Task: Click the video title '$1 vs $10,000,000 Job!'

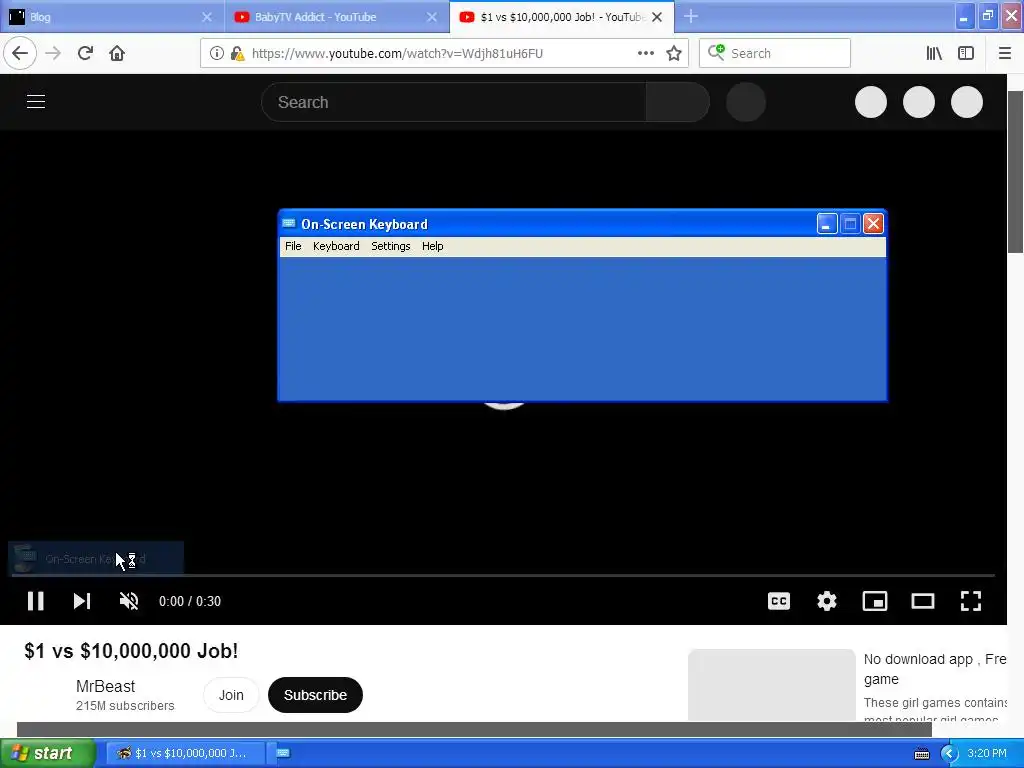Action: click(x=131, y=650)
